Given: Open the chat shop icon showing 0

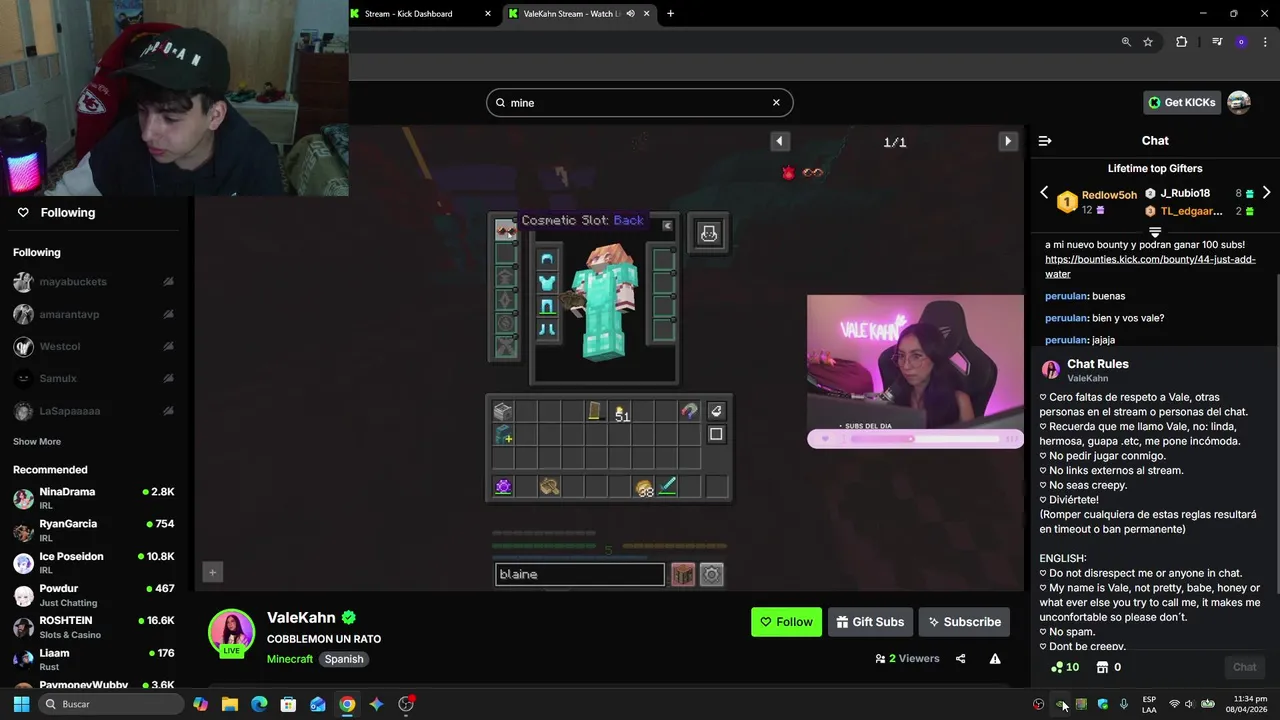Looking at the screenshot, I should click(1108, 667).
